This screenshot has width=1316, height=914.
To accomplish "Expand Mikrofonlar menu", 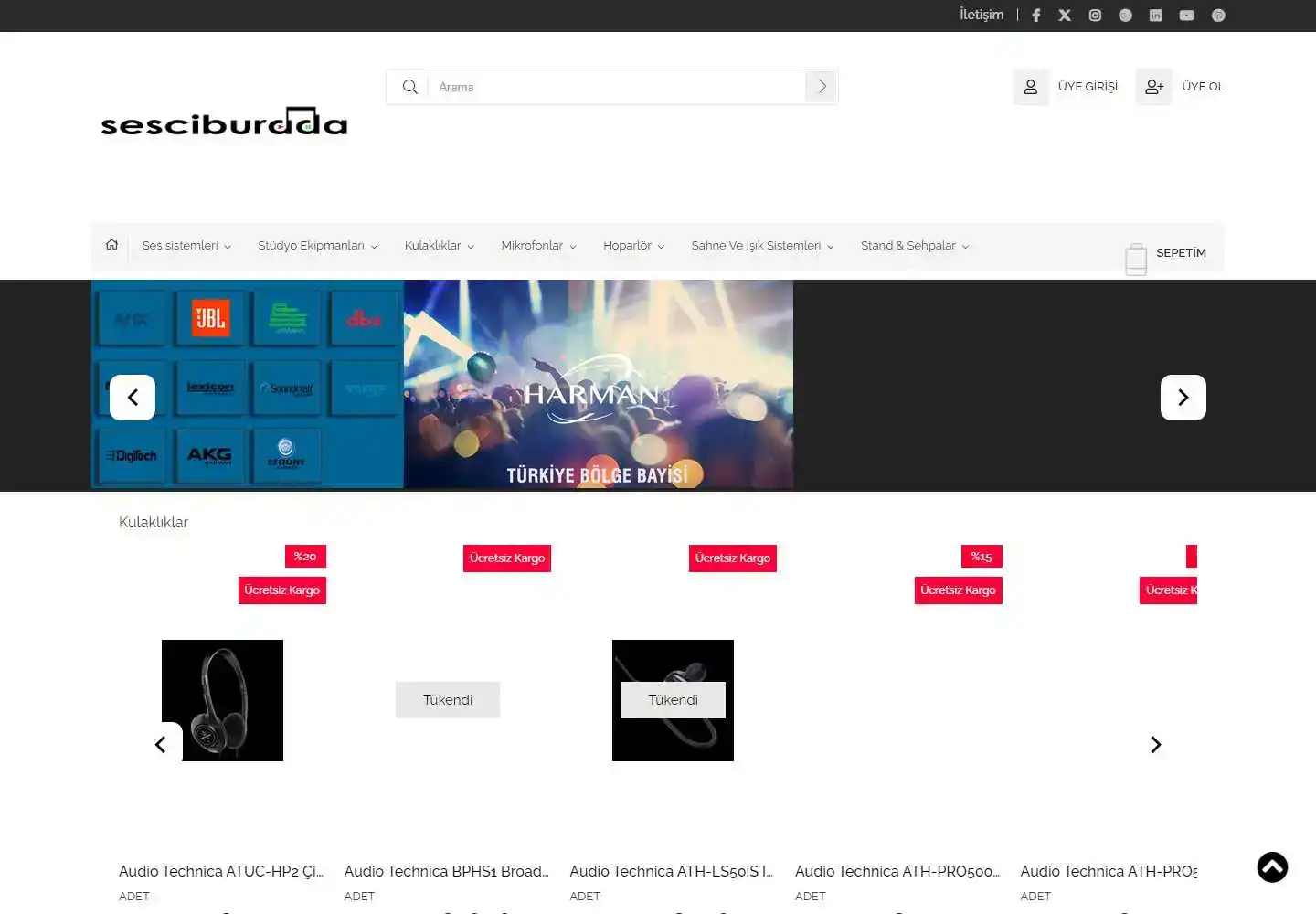I will point(538,246).
